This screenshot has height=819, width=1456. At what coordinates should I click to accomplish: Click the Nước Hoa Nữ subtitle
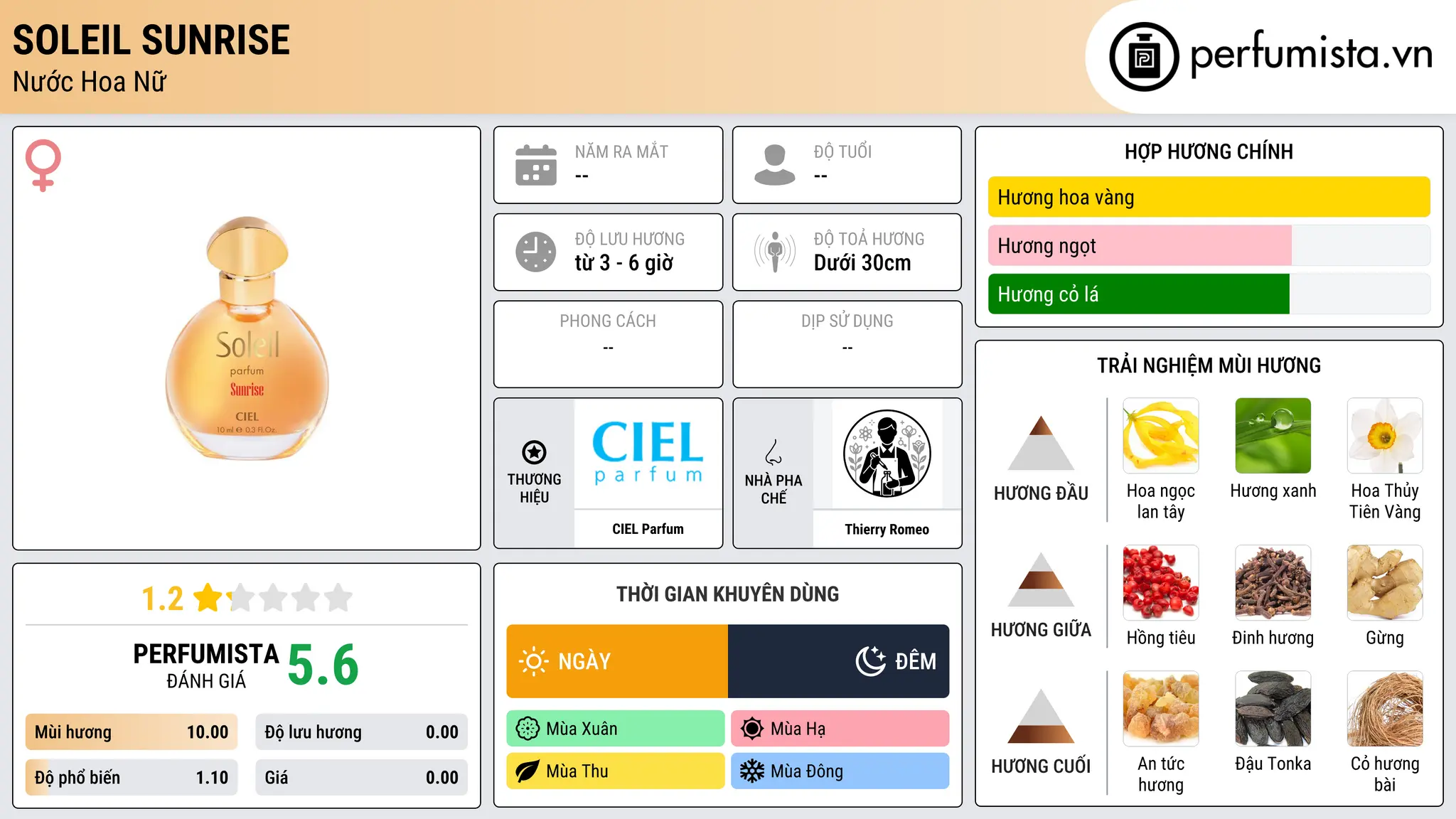tap(90, 82)
